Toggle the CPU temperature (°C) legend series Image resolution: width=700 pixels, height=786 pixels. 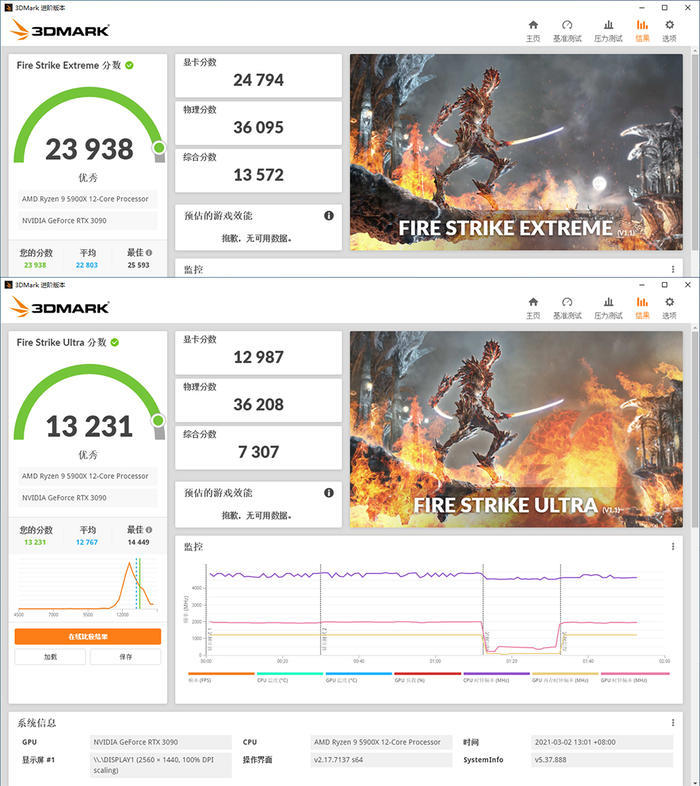coord(290,677)
